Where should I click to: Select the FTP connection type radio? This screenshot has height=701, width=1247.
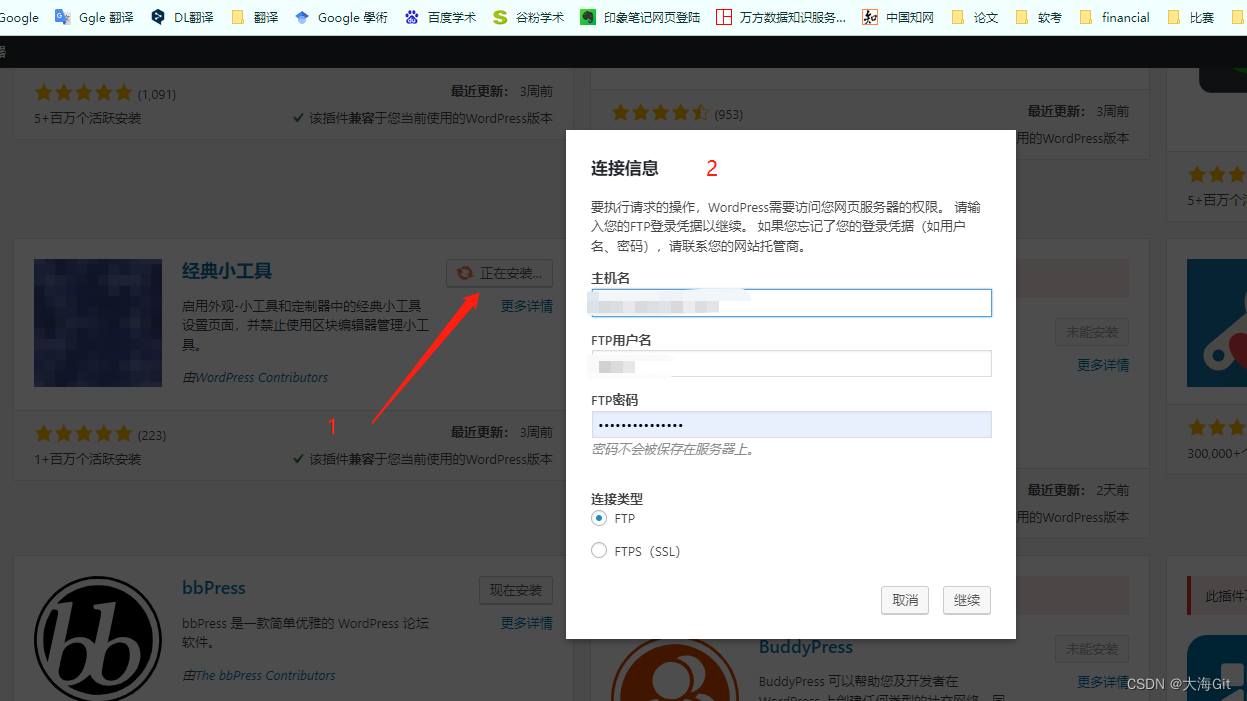tap(599, 518)
